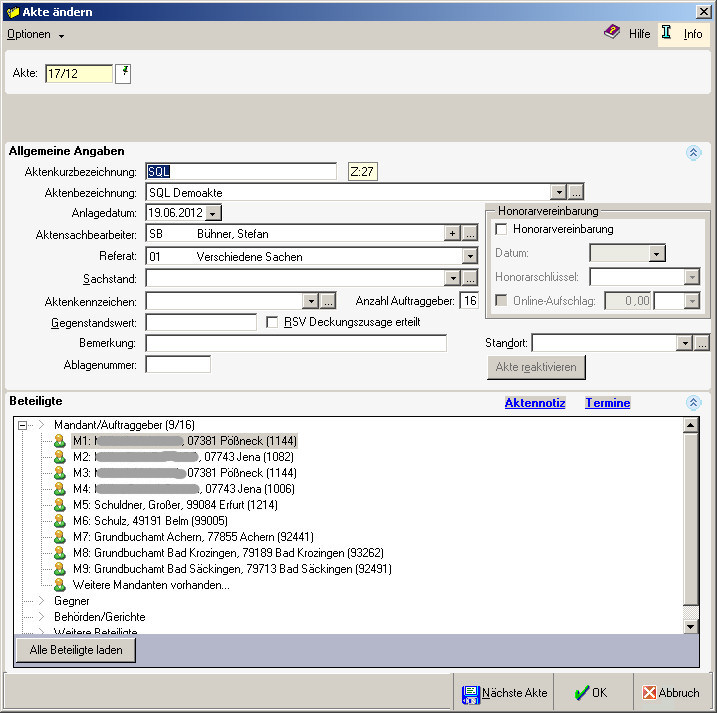Open the Aktennotiz link
The height and width of the screenshot is (713, 717).
coord(535,403)
